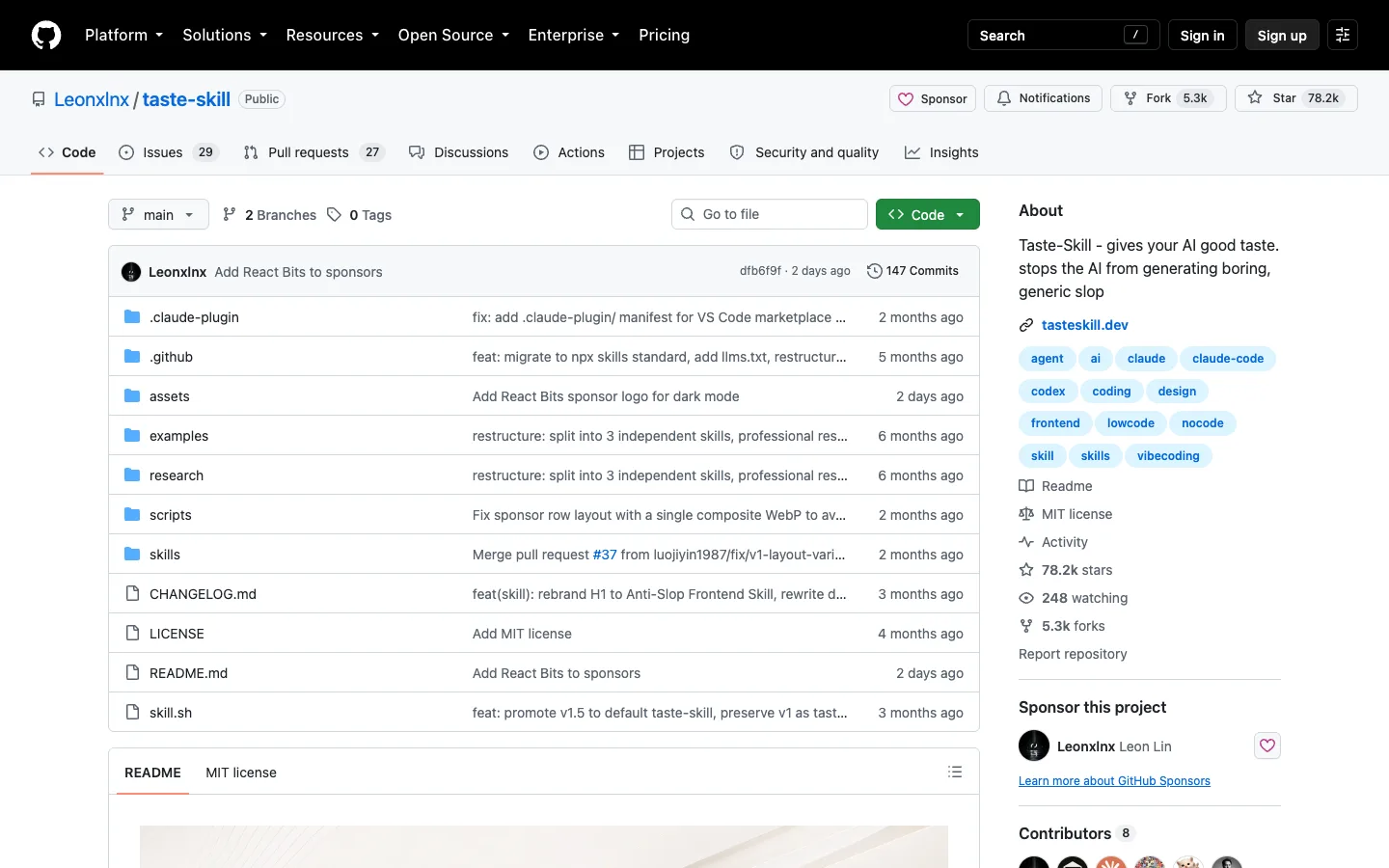Viewport: 1389px width, 868px height.
Task: Expand the Platform menu
Action: click(x=123, y=35)
